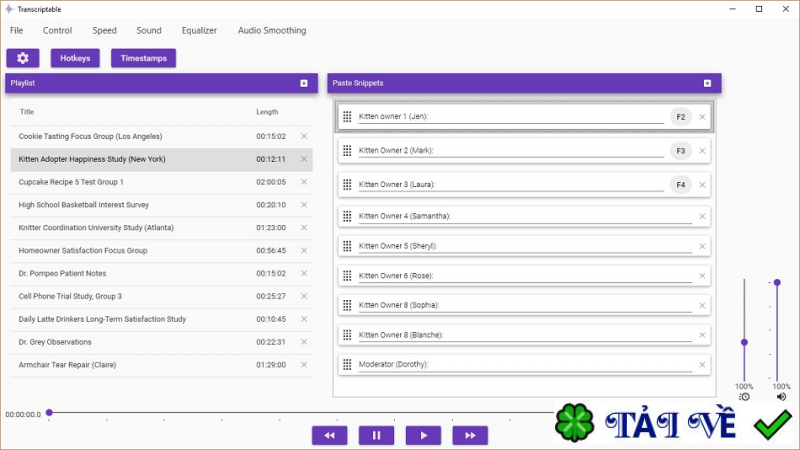Remove Cell Phone Trial Study entry
800x450 pixels.
[x=304, y=296]
